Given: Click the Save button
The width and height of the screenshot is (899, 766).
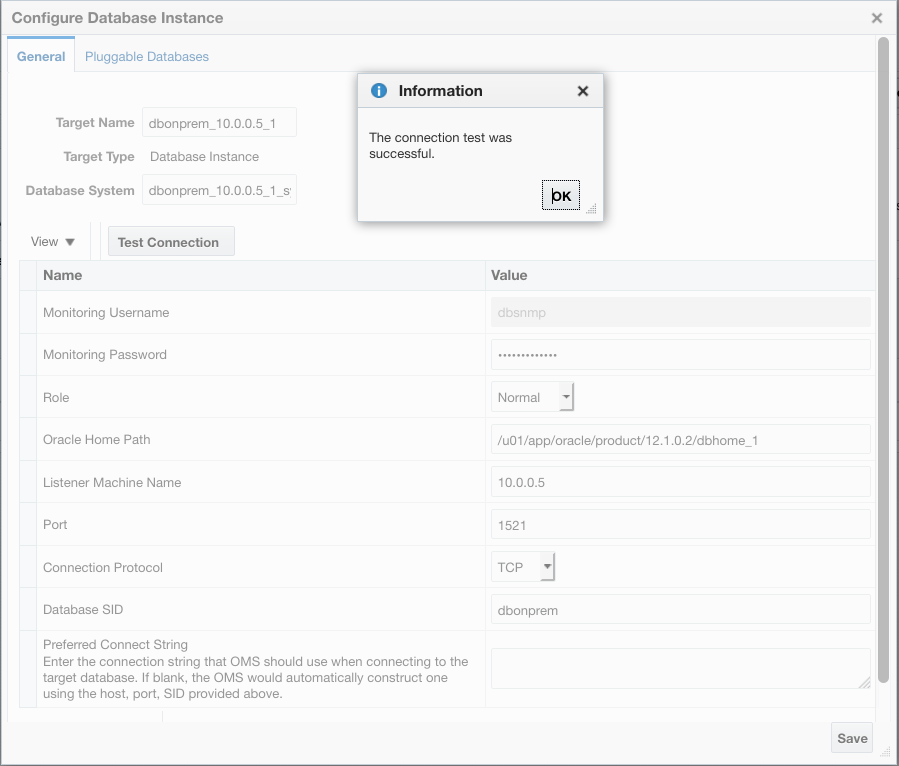Looking at the screenshot, I should (x=852, y=738).
